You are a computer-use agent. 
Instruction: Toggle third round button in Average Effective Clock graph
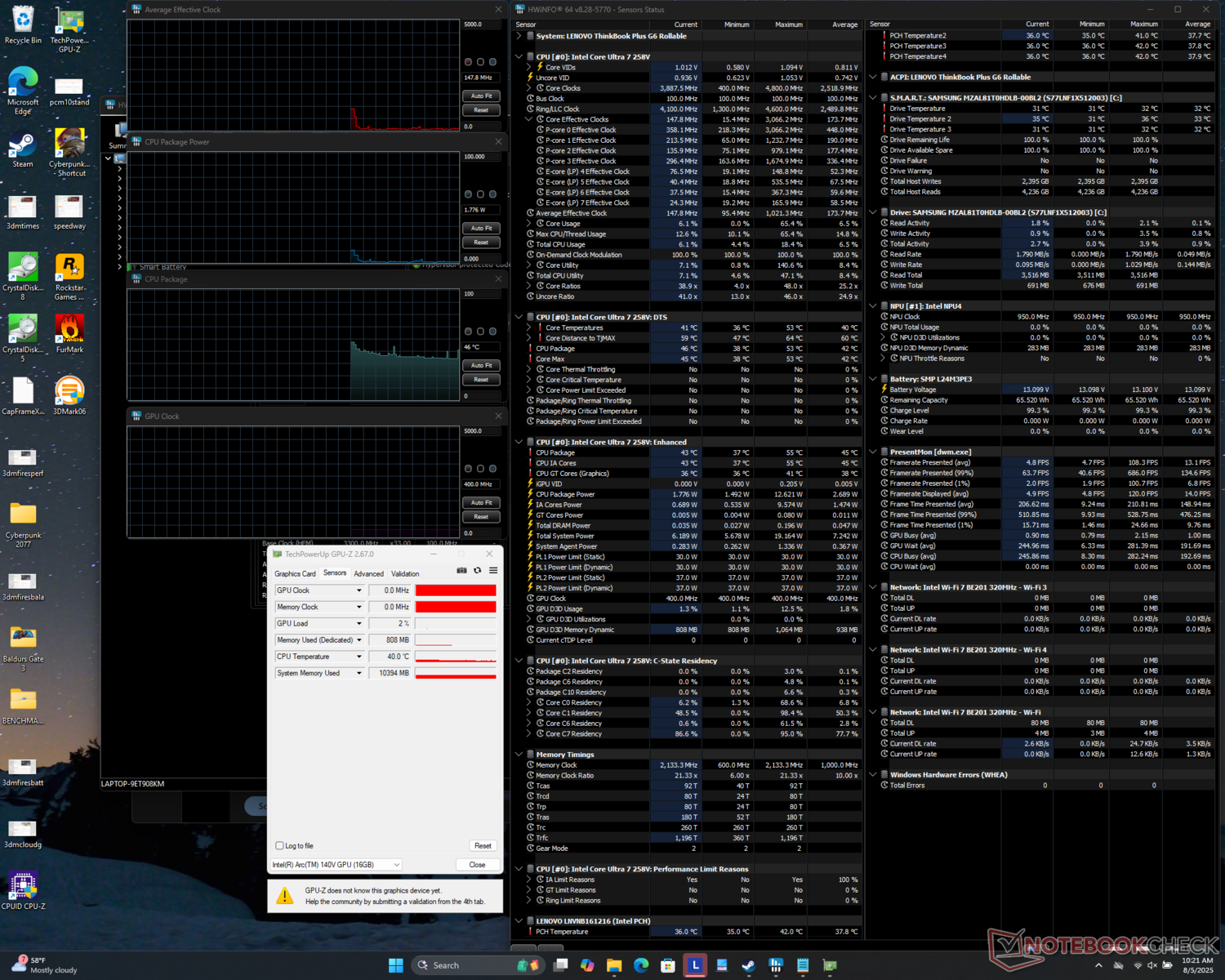(492, 62)
